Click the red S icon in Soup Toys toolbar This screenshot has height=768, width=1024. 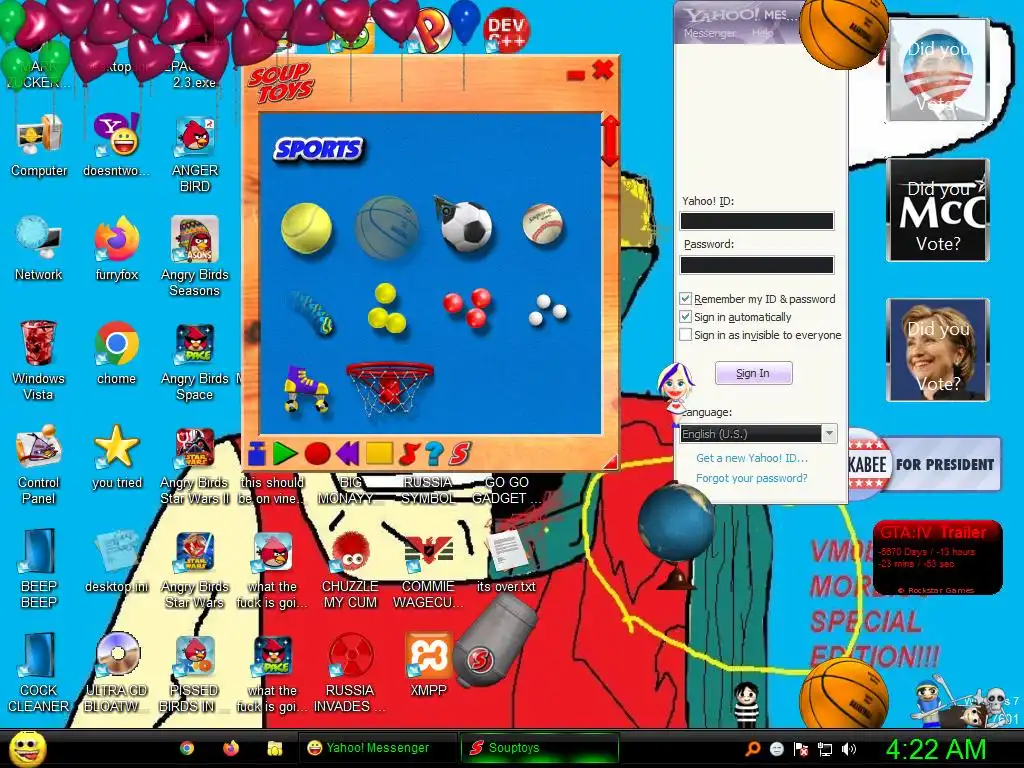(460, 453)
